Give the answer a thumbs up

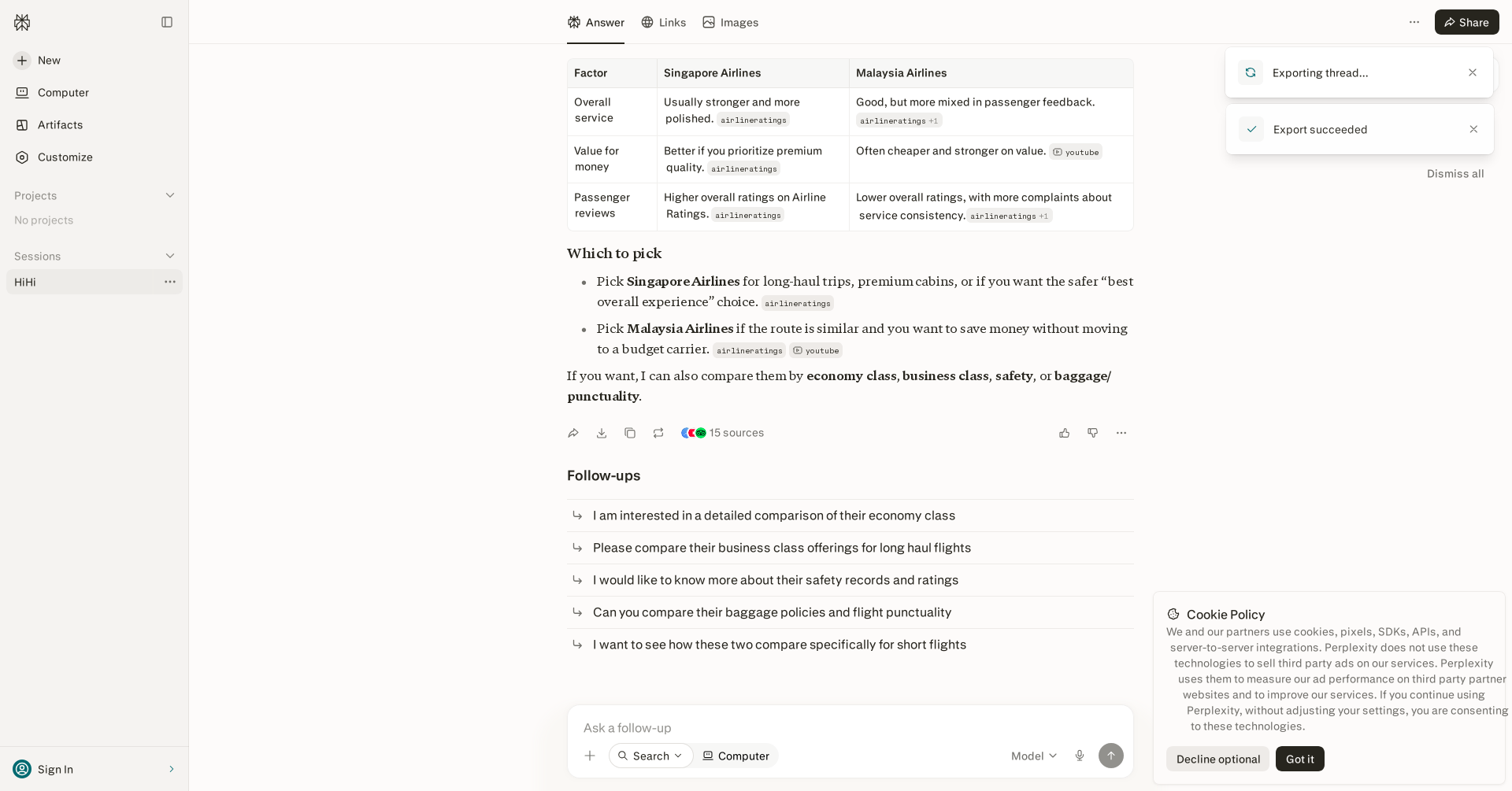click(x=1065, y=433)
